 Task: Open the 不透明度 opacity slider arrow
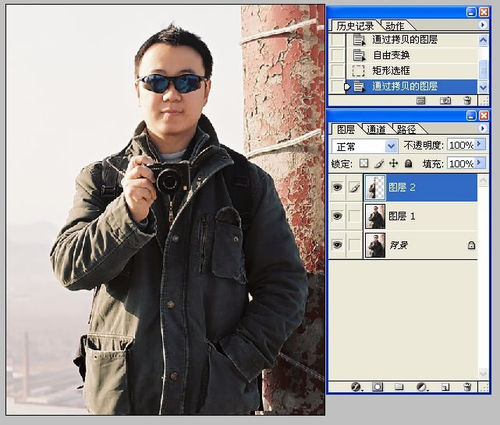coord(480,144)
